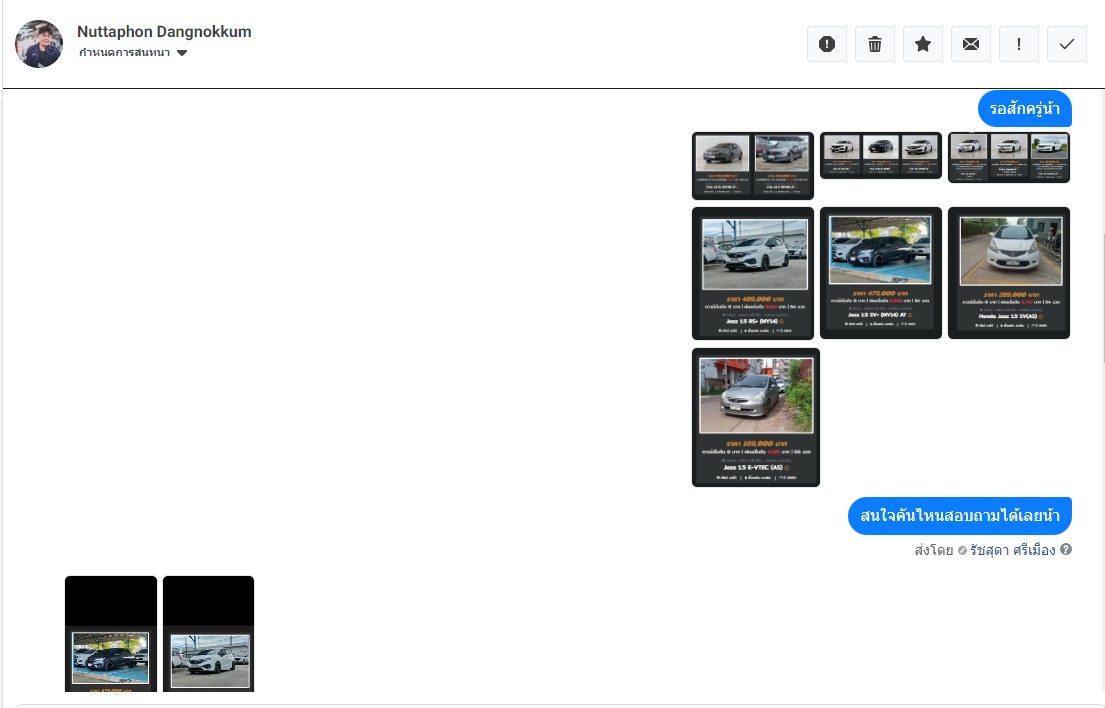
Task: Star this conversation for follow-up
Action: click(923, 44)
